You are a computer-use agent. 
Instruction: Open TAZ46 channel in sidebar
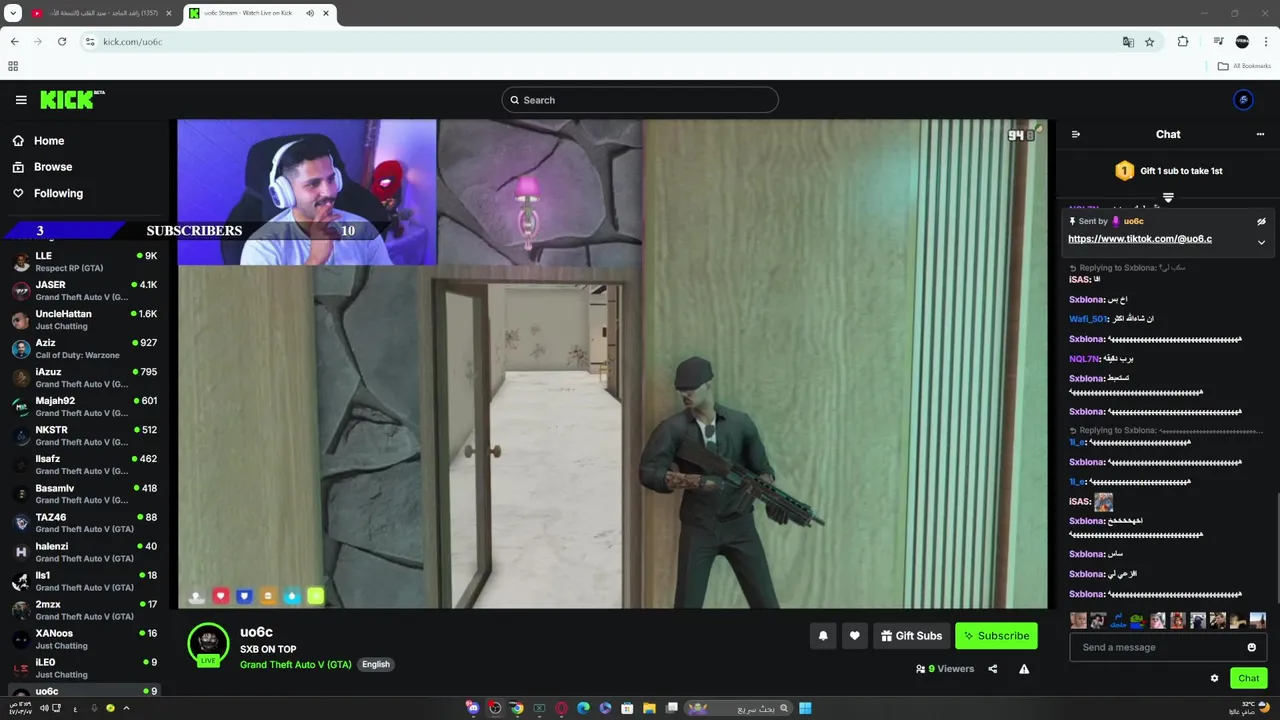coord(85,523)
